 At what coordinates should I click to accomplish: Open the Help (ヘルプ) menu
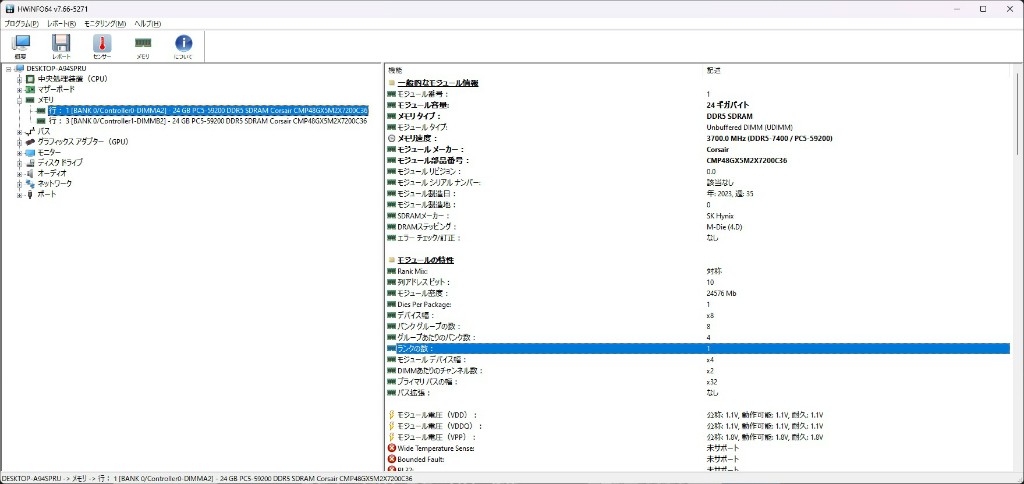147,23
